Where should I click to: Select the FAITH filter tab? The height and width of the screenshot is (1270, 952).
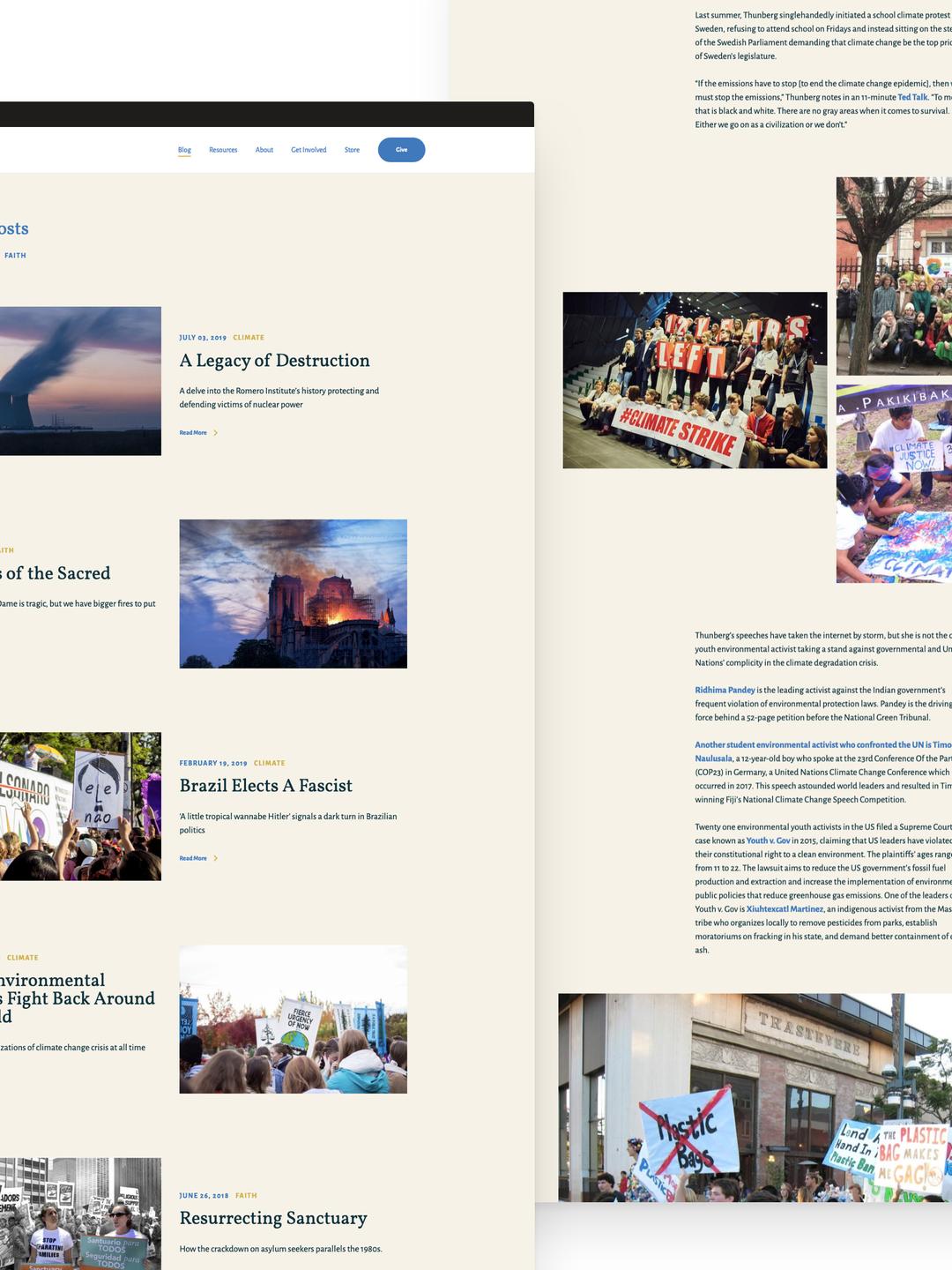(x=15, y=256)
